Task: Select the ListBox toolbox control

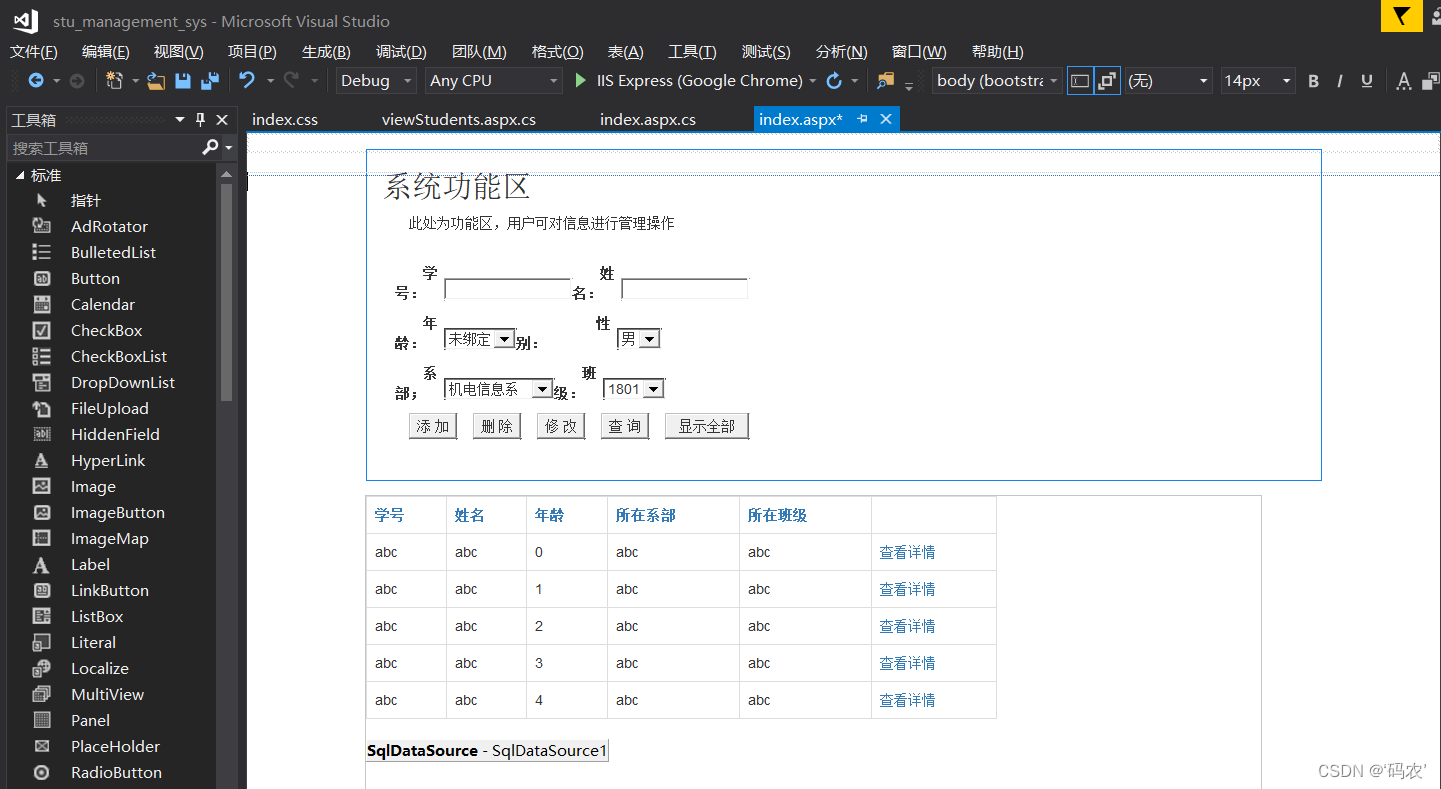Action: pyautogui.click(x=97, y=617)
